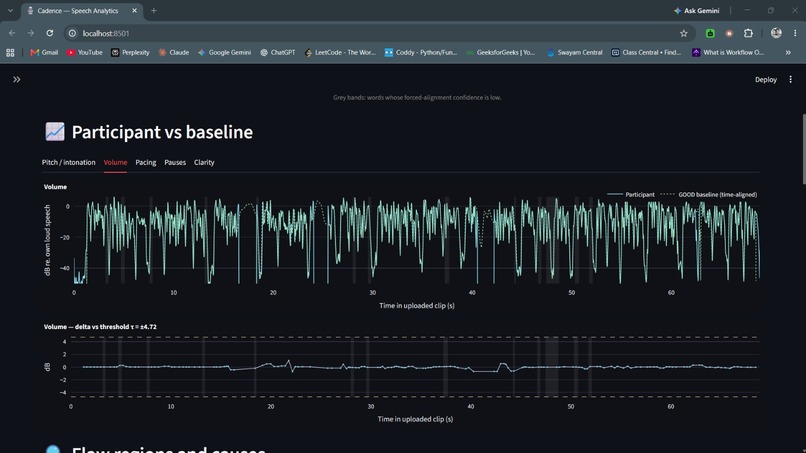The image size is (806, 453).
Task: Open the Coddy Python bookmark
Action: pyautogui.click(x=421, y=52)
